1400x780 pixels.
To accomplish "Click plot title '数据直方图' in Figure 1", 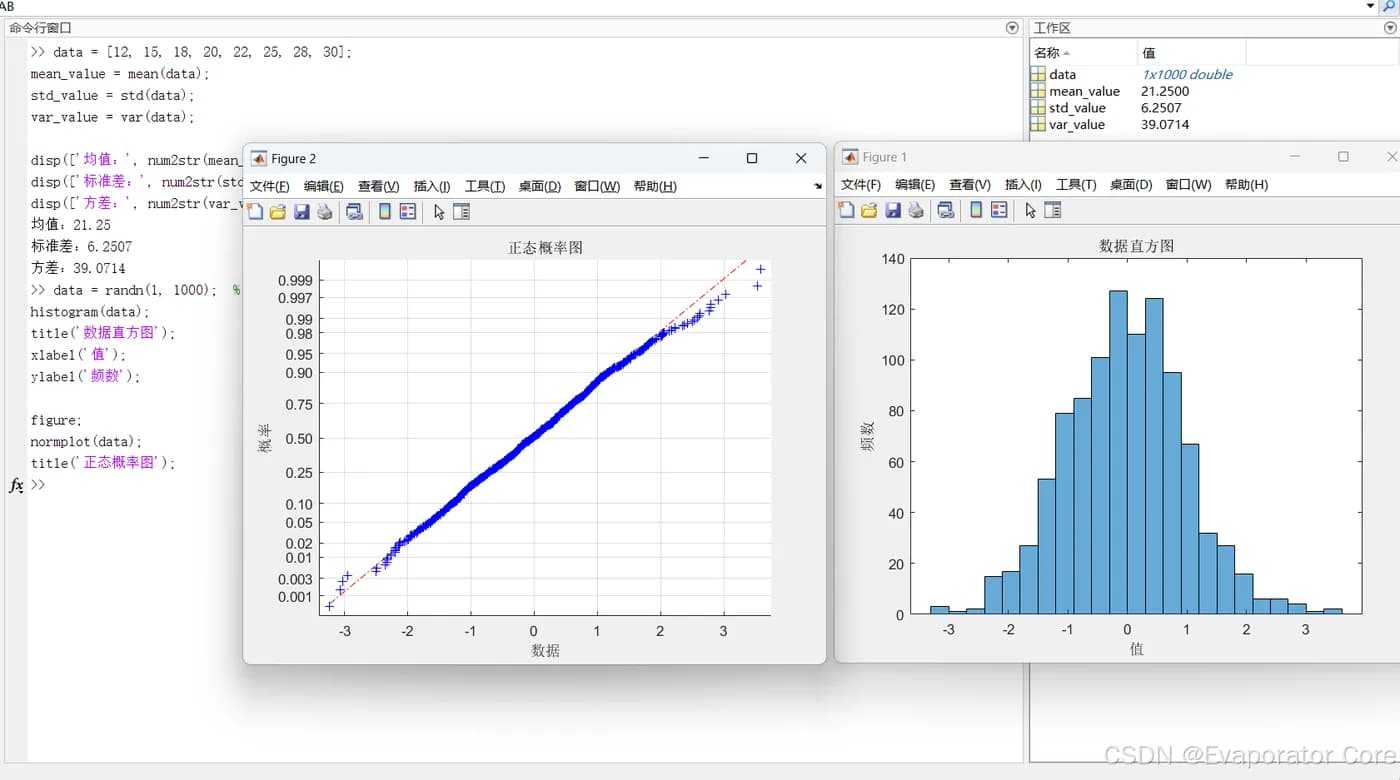I will tap(1137, 245).
